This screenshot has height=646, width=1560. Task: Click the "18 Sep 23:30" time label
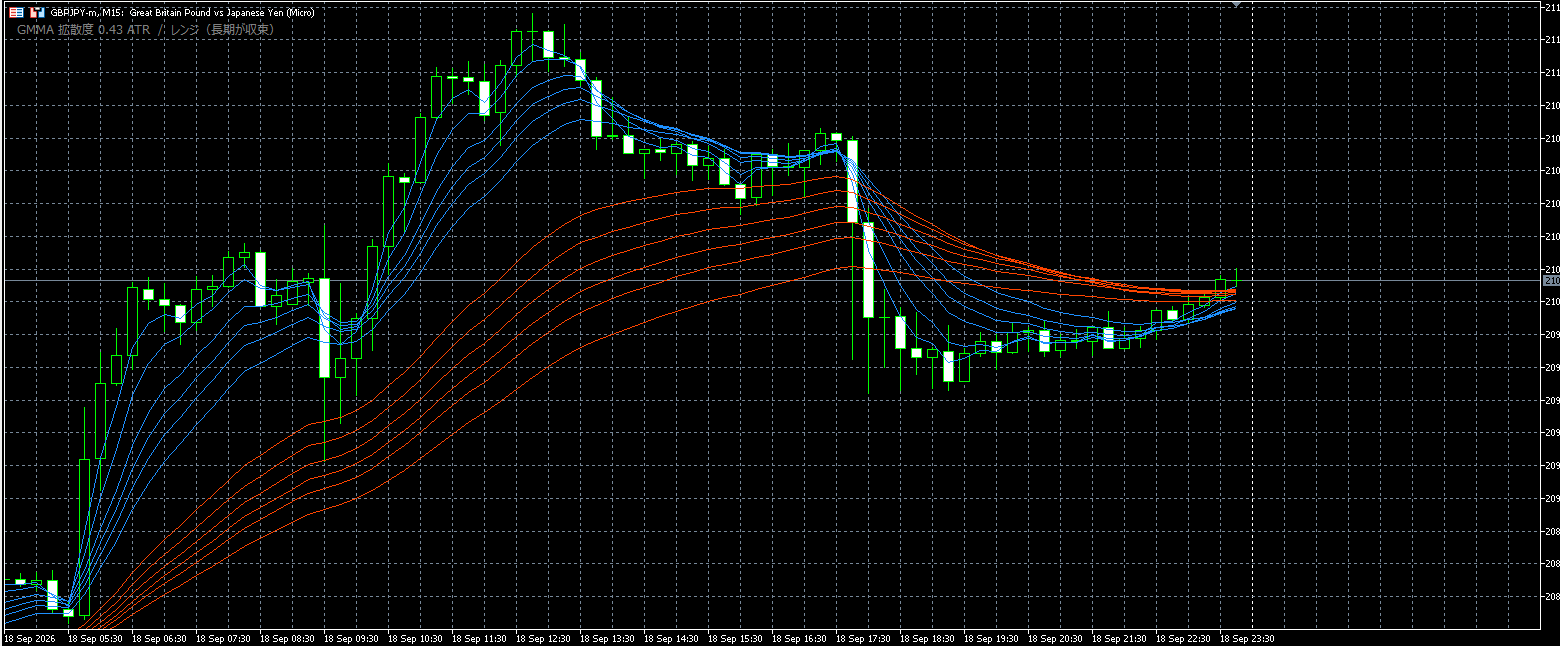click(x=1246, y=638)
